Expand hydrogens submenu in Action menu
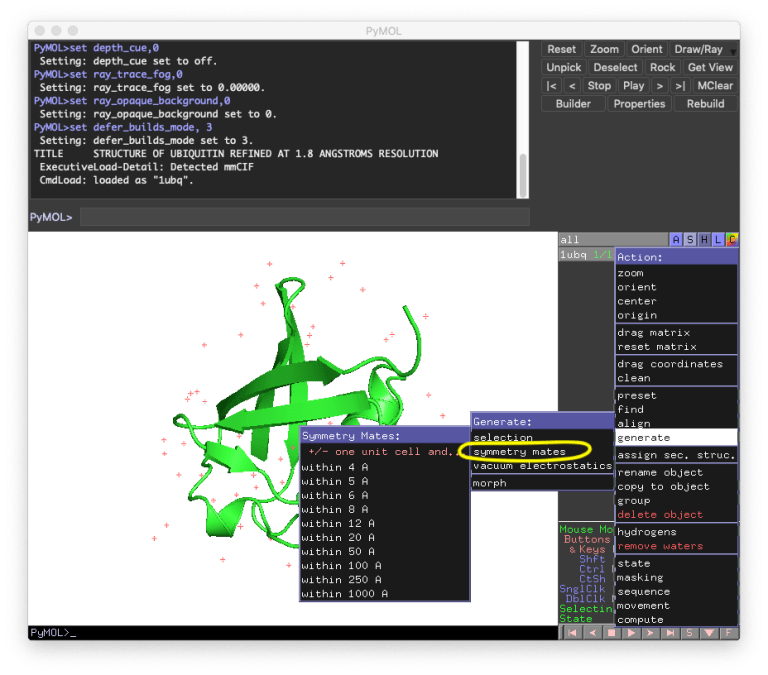 (676, 532)
